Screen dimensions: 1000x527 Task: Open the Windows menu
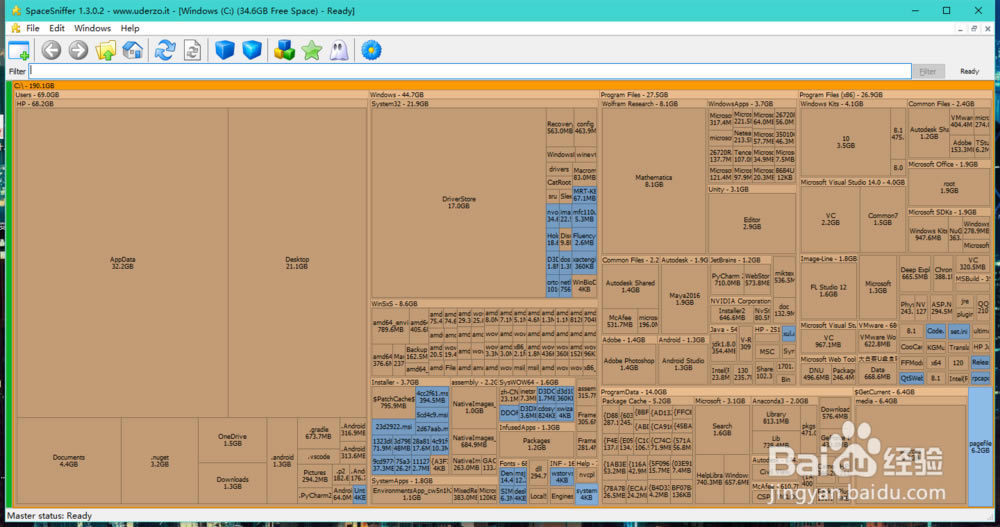click(93, 28)
